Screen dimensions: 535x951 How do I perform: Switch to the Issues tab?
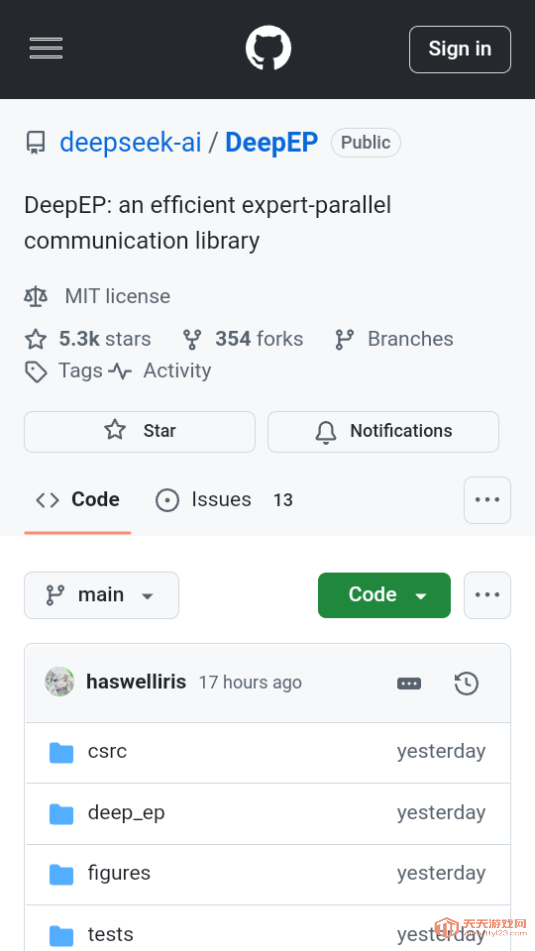[x=224, y=500]
